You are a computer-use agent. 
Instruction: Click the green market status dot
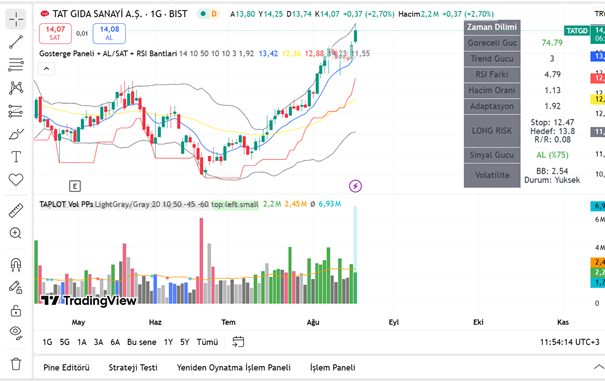coord(203,14)
